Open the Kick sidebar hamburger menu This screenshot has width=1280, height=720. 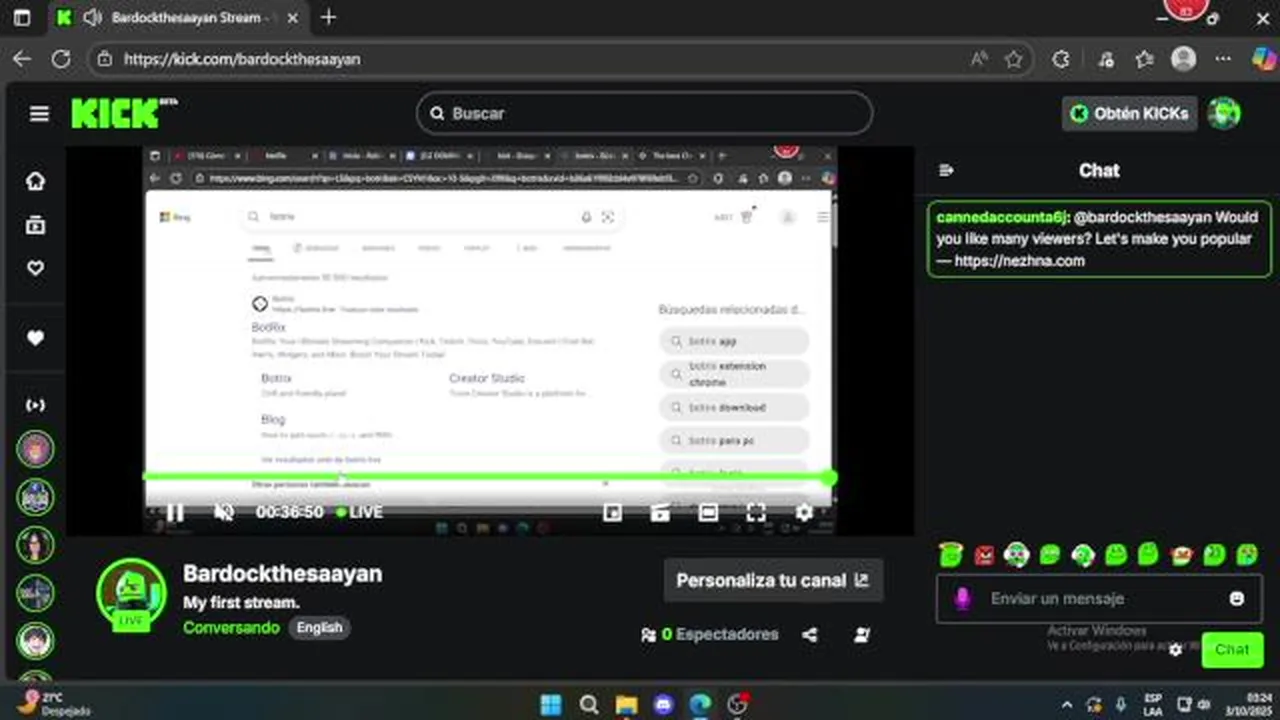pyautogui.click(x=39, y=114)
